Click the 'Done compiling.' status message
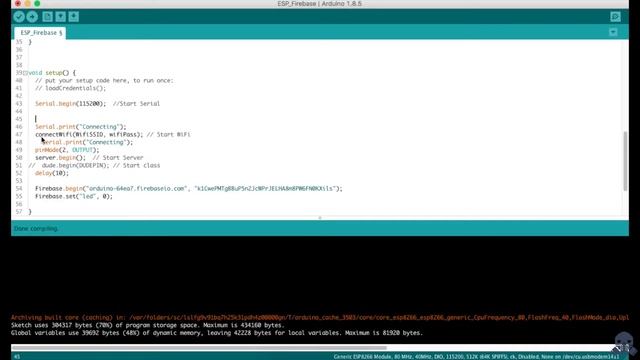The height and width of the screenshot is (360, 640). tap(36, 229)
